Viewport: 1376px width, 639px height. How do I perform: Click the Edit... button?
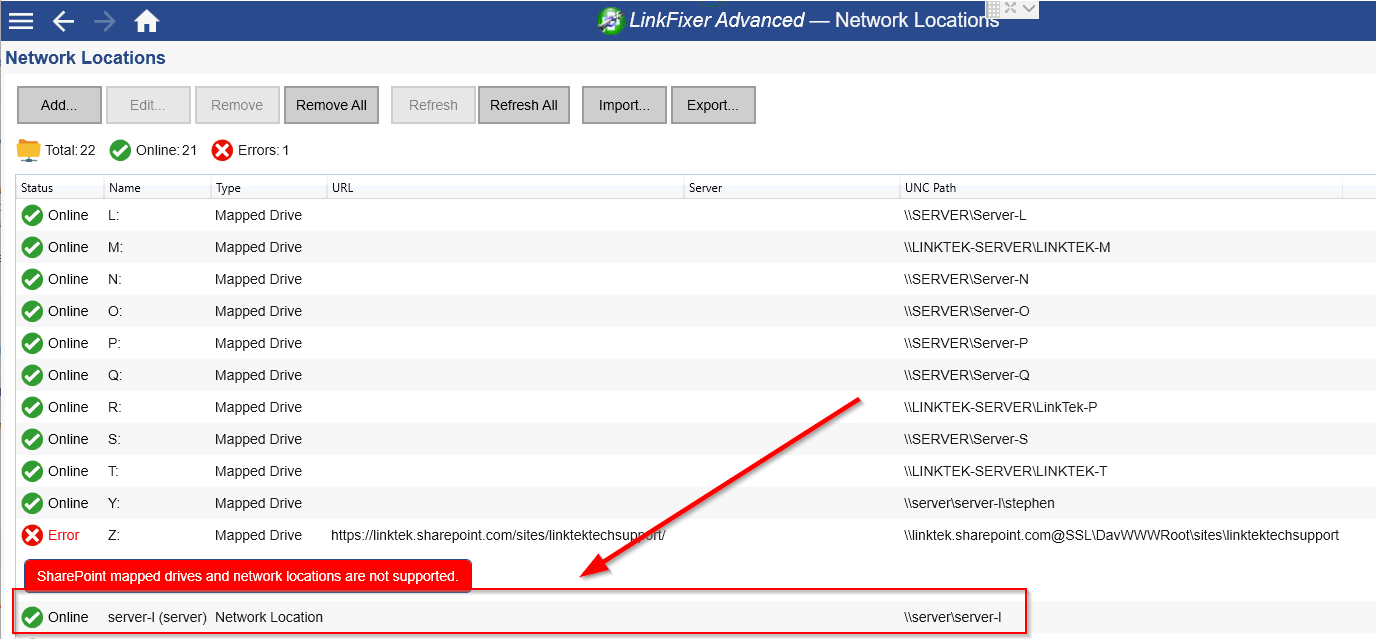click(x=148, y=105)
